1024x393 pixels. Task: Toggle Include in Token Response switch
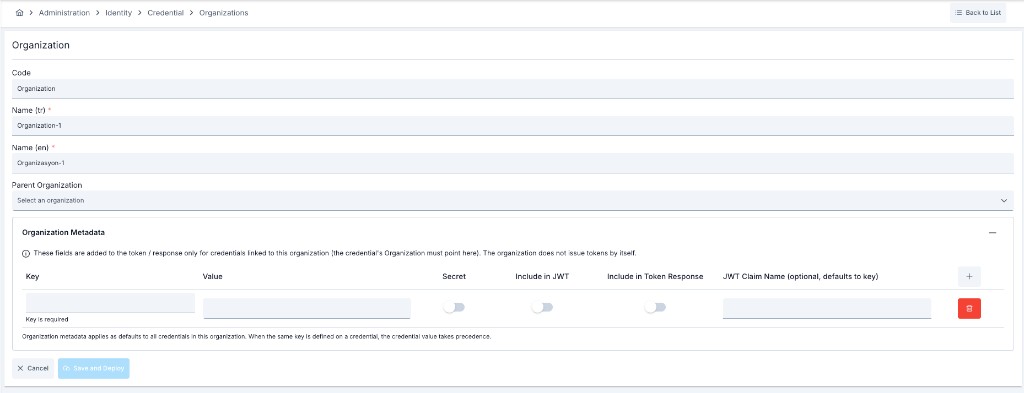coord(655,307)
